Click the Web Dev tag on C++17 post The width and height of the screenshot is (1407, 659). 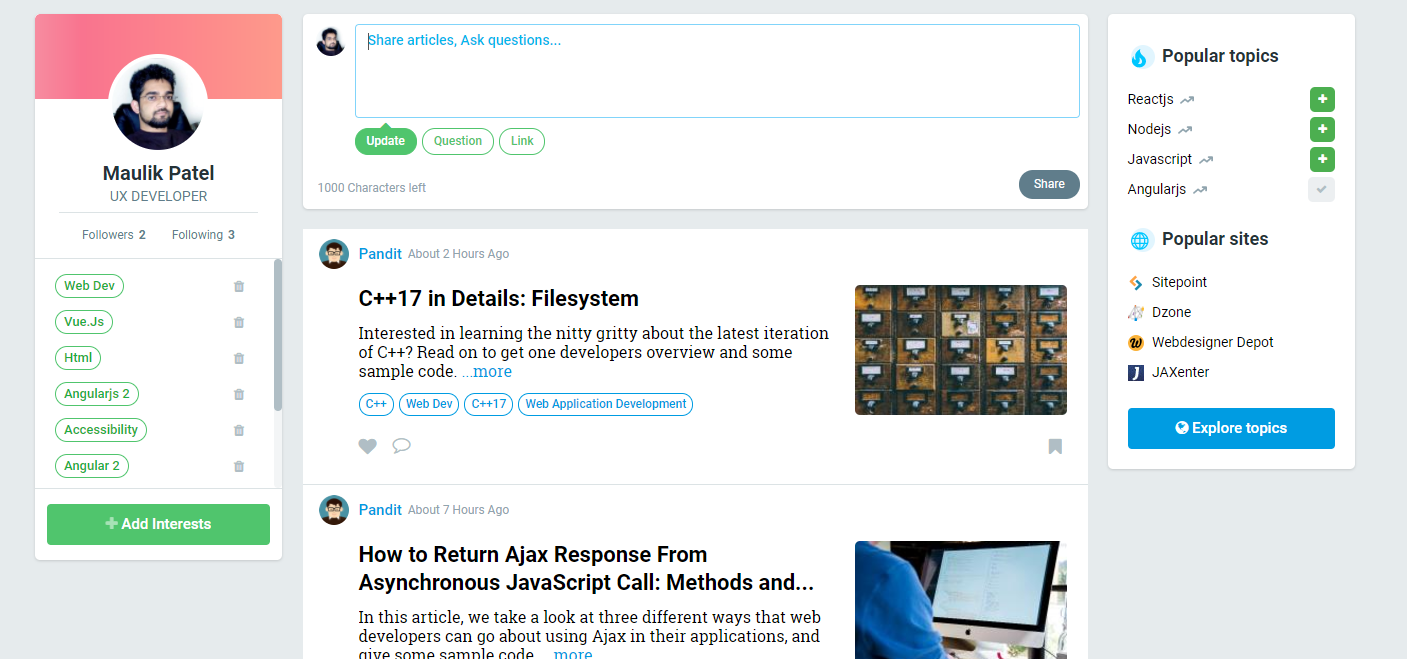(429, 404)
